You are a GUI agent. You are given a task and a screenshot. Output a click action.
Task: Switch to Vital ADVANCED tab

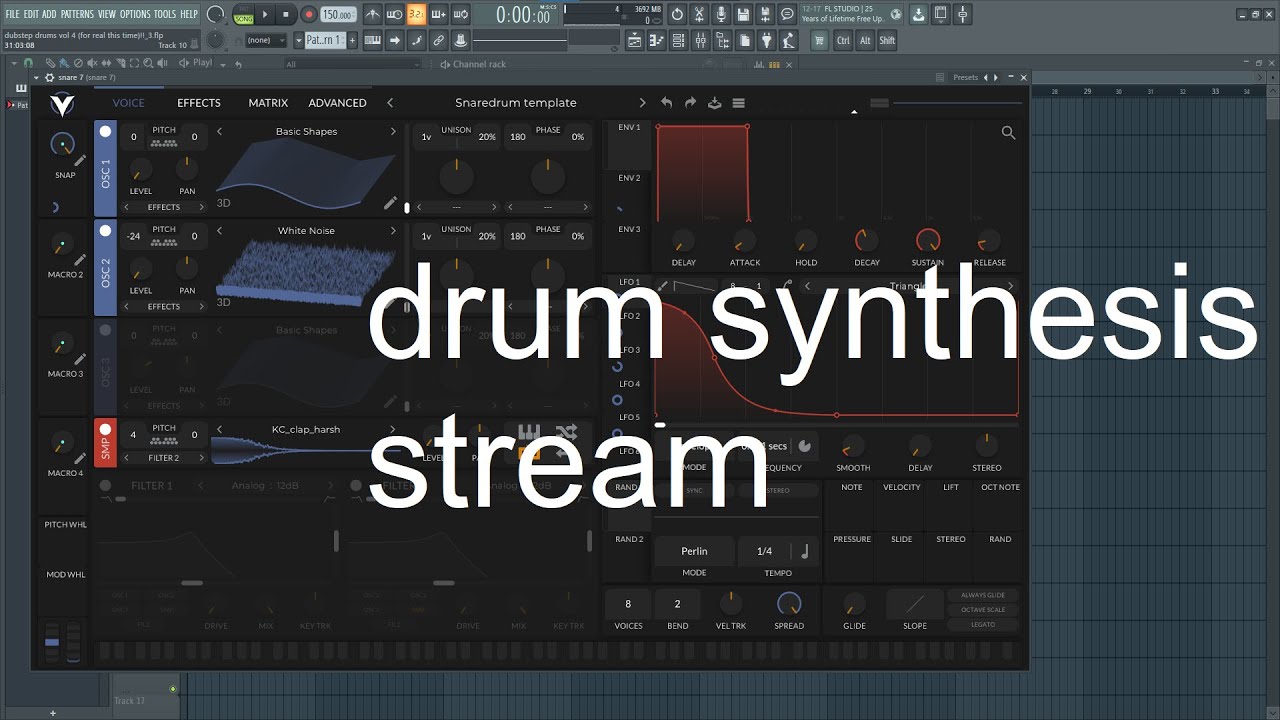tap(337, 103)
